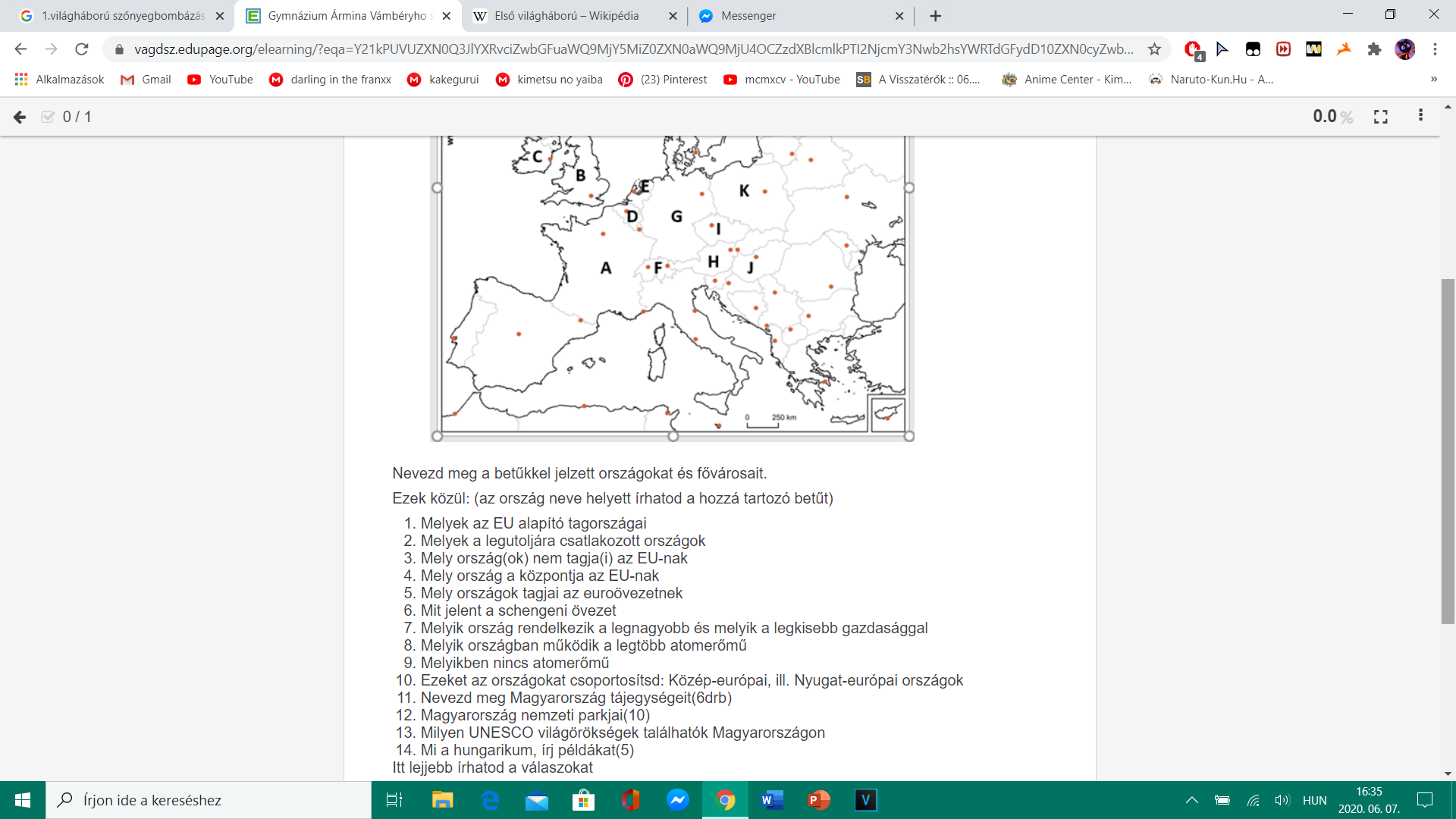This screenshot has height=819, width=1456.
Task: Toggle fullscreen mode in EduPage toolbar
Action: [x=1380, y=117]
